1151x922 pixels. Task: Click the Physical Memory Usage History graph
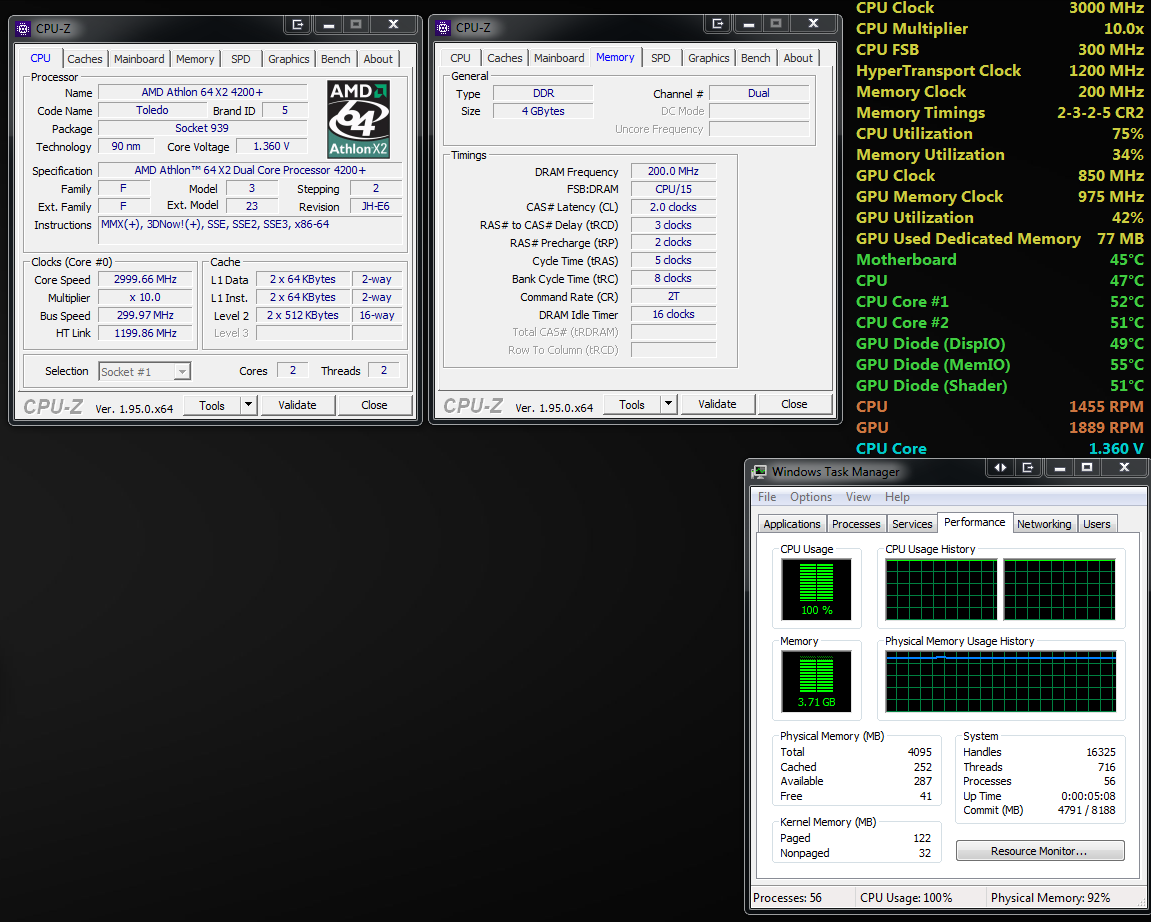1001,681
